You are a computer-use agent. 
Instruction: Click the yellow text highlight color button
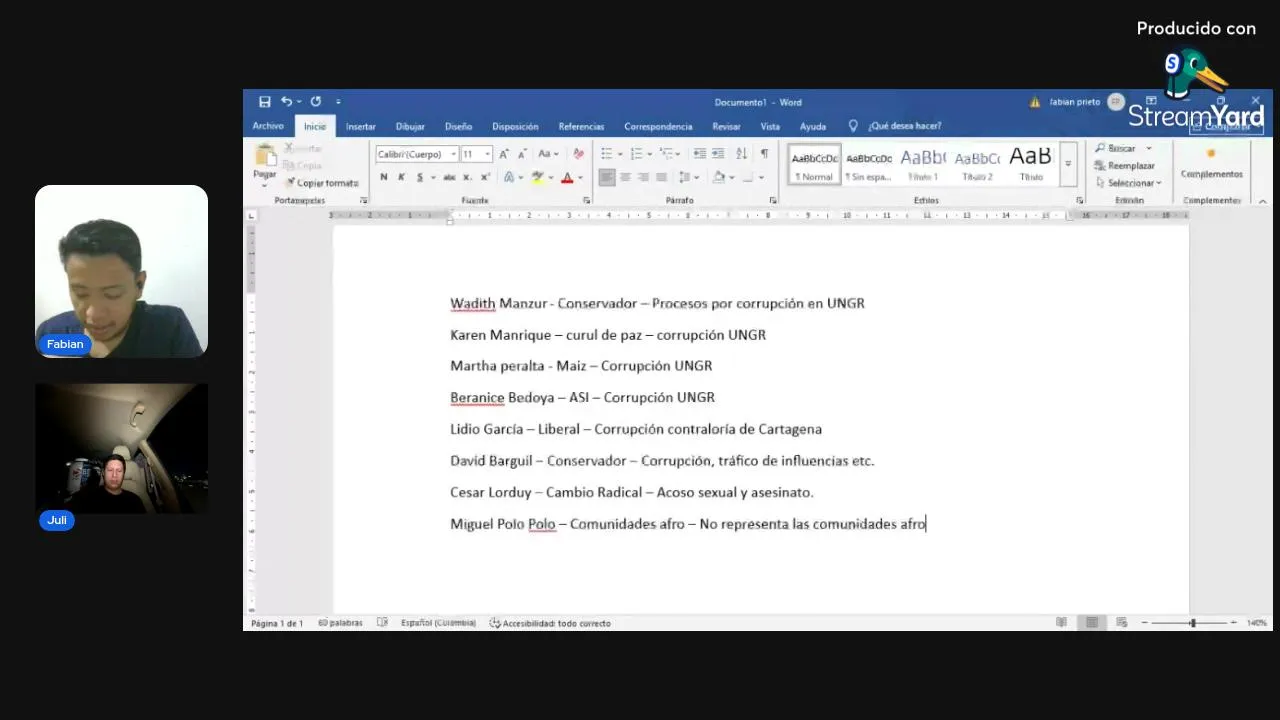tap(537, 177)
